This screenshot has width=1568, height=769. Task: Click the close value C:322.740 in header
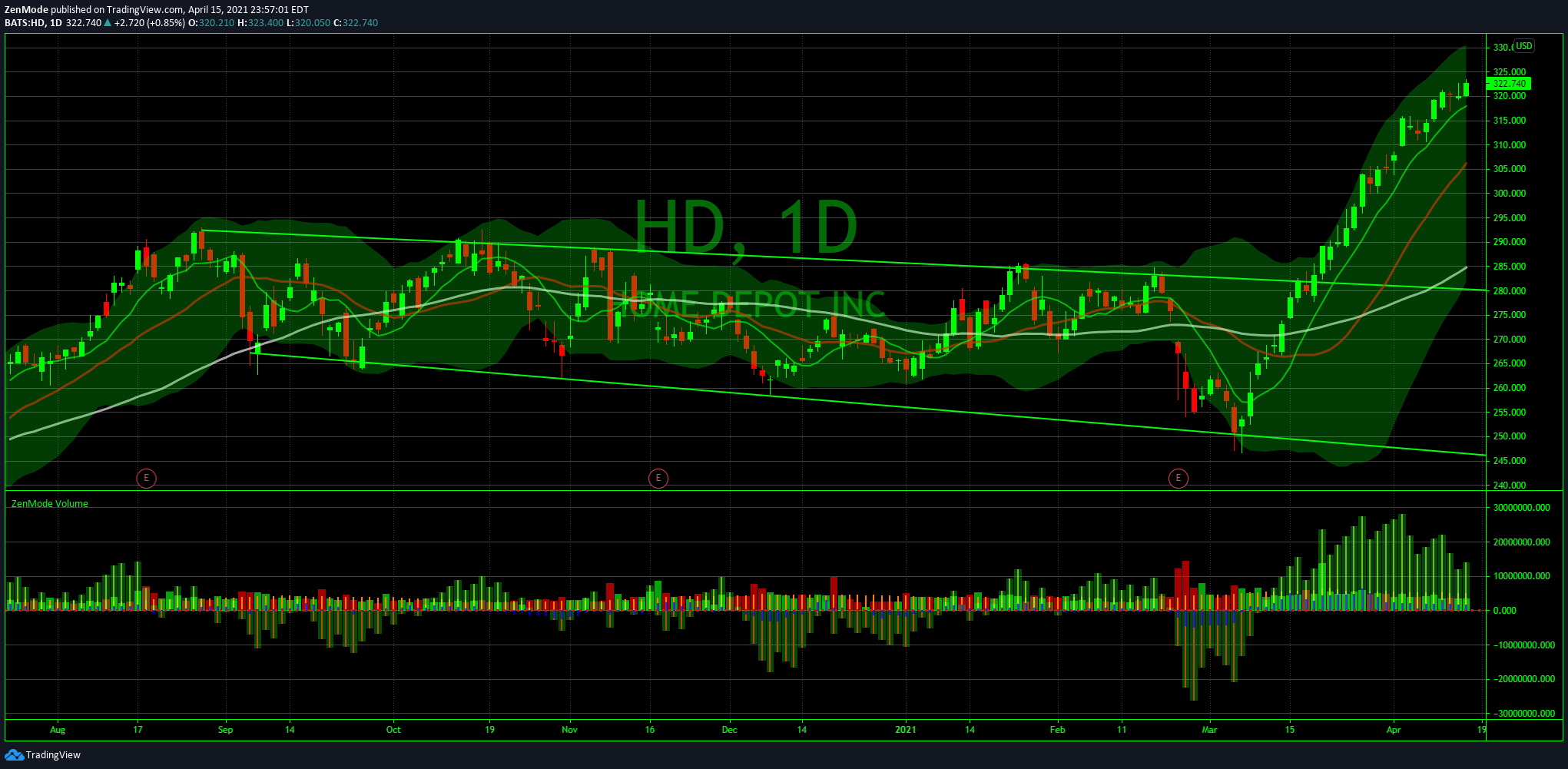(x=356, y=23)
